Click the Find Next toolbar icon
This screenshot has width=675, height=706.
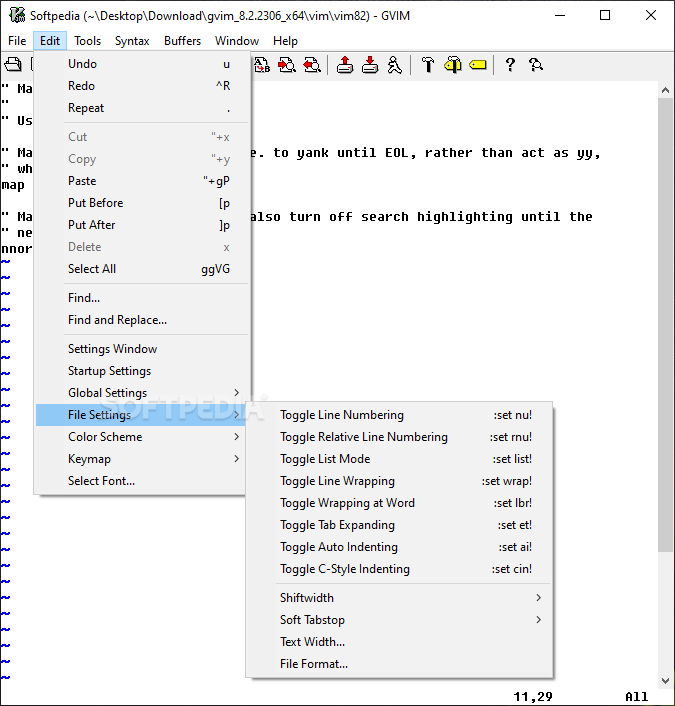coord(287,65)
